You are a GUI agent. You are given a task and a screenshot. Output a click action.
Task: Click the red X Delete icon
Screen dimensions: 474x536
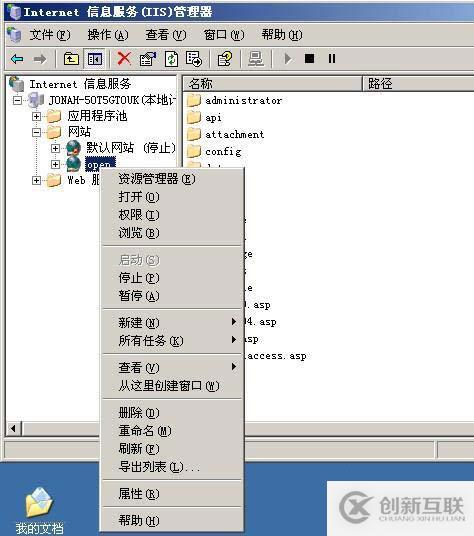(x=124, y=58)
